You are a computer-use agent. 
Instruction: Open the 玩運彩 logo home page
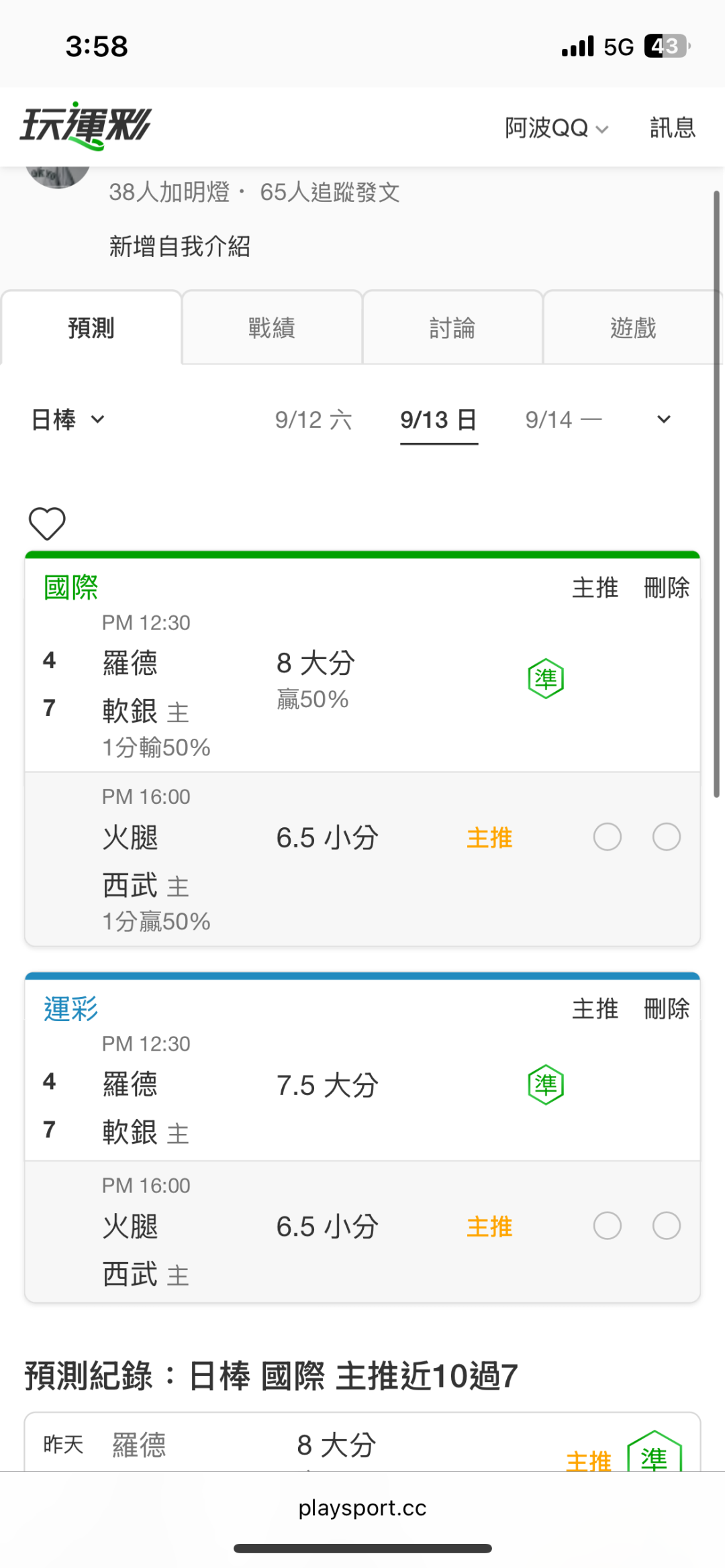tap(86, 126)
